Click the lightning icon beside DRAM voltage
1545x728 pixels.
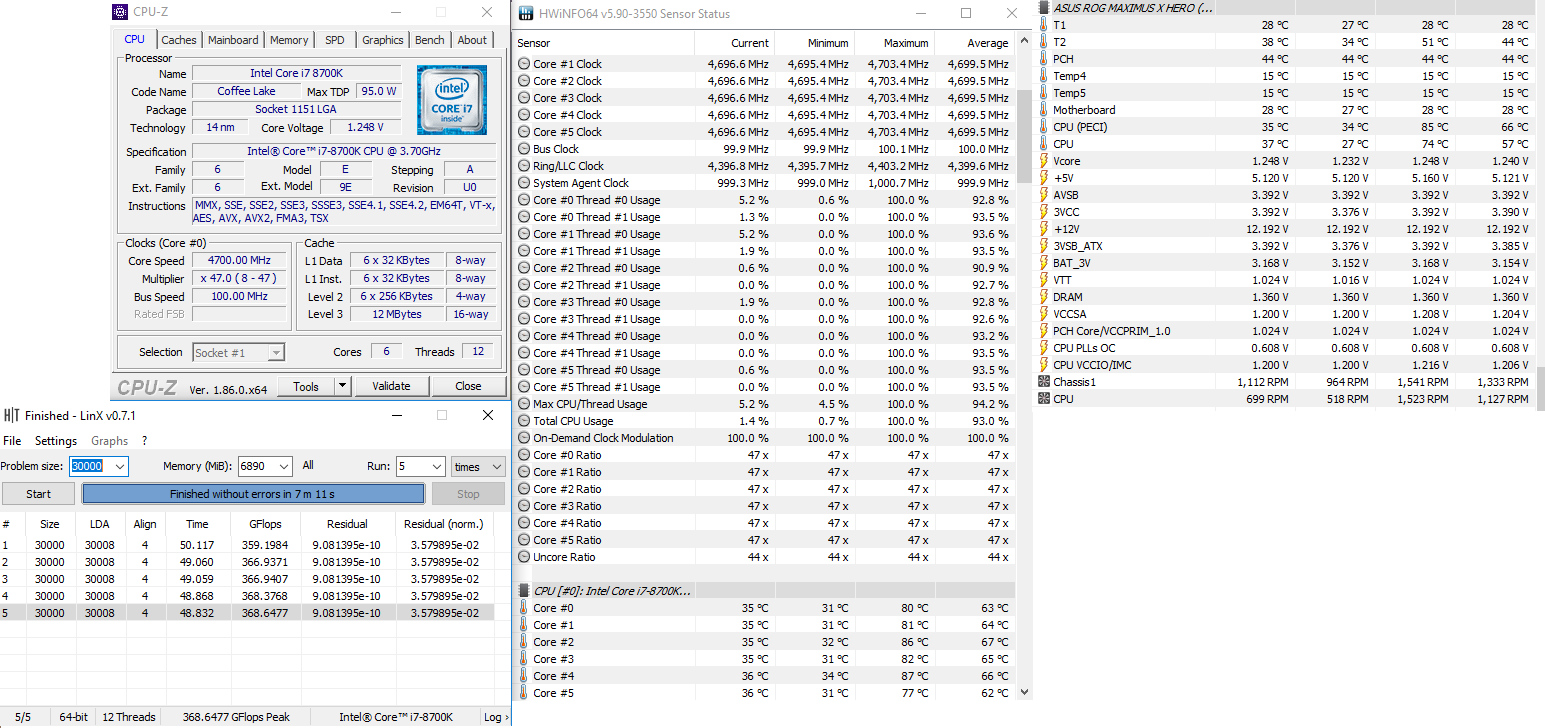(1044, 297)
